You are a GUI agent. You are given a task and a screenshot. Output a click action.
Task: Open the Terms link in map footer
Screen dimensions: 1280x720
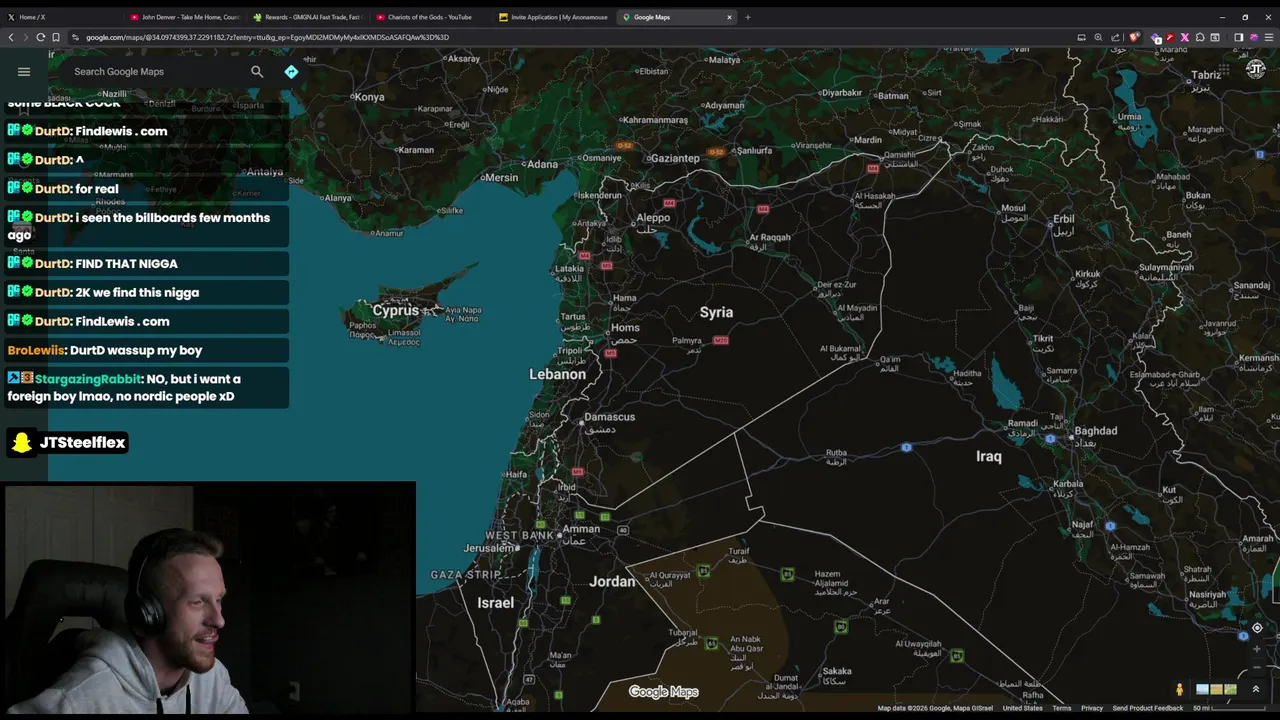click(x=1061, y=708)
